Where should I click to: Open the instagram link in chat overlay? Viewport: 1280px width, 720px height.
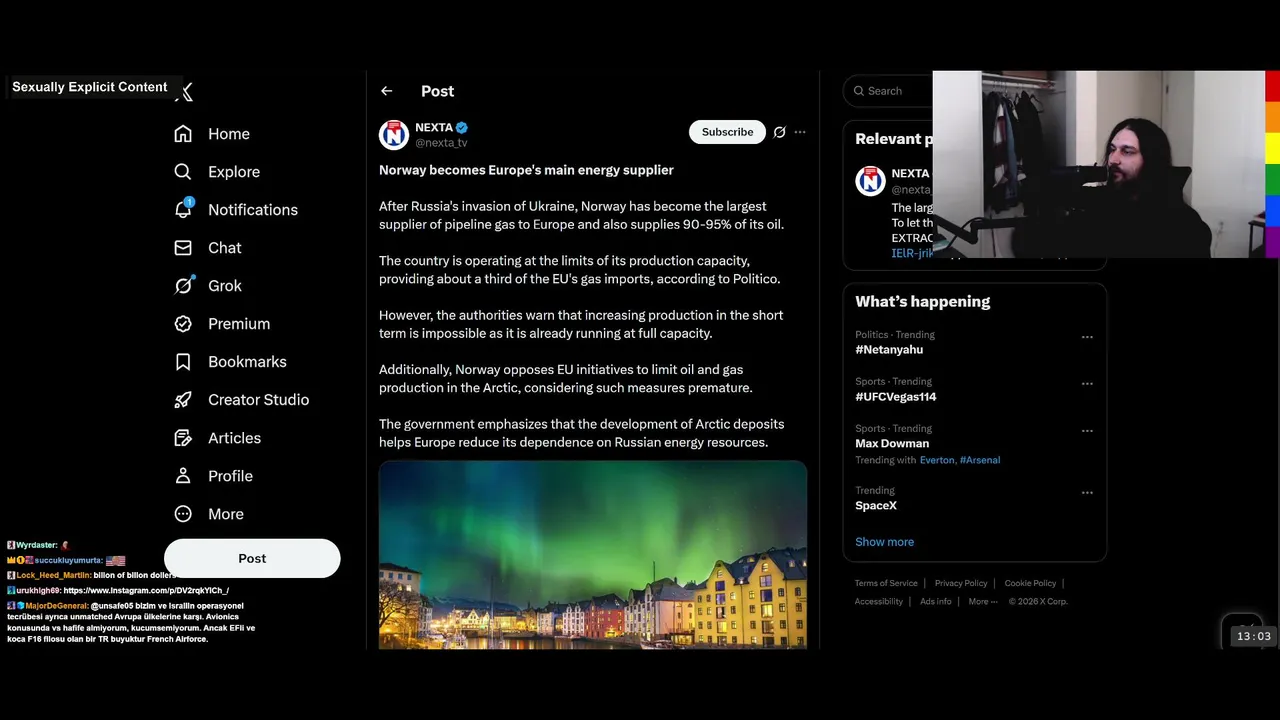pos(146,590)
